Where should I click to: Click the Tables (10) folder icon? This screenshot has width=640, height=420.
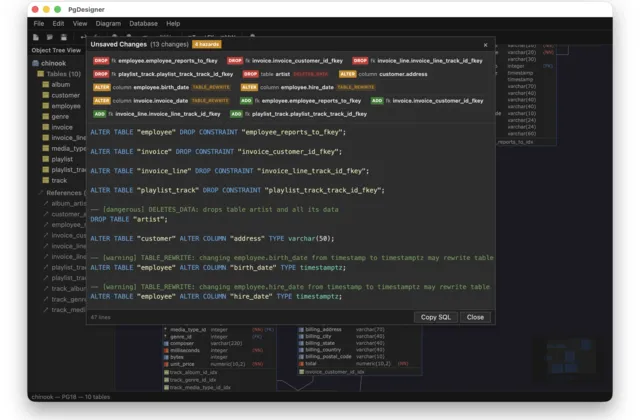pyautogui.click(x=40, y=74)
